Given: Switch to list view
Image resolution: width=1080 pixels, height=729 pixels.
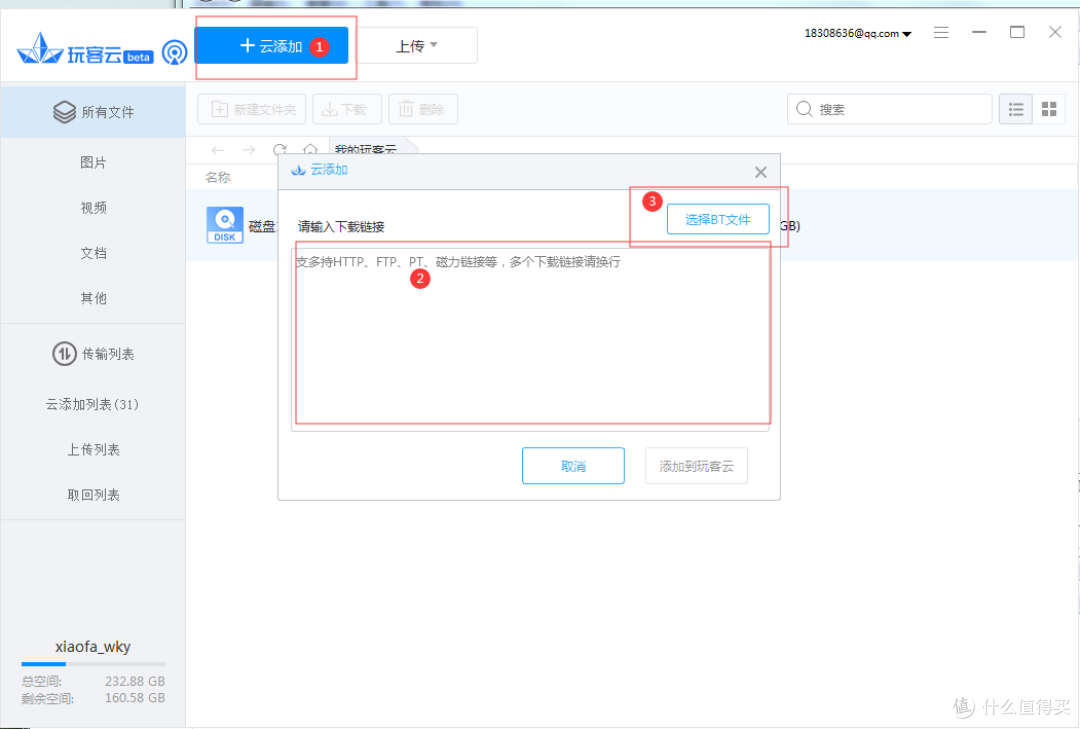Looking at the screenshot, I should (x=1016, y=109).
